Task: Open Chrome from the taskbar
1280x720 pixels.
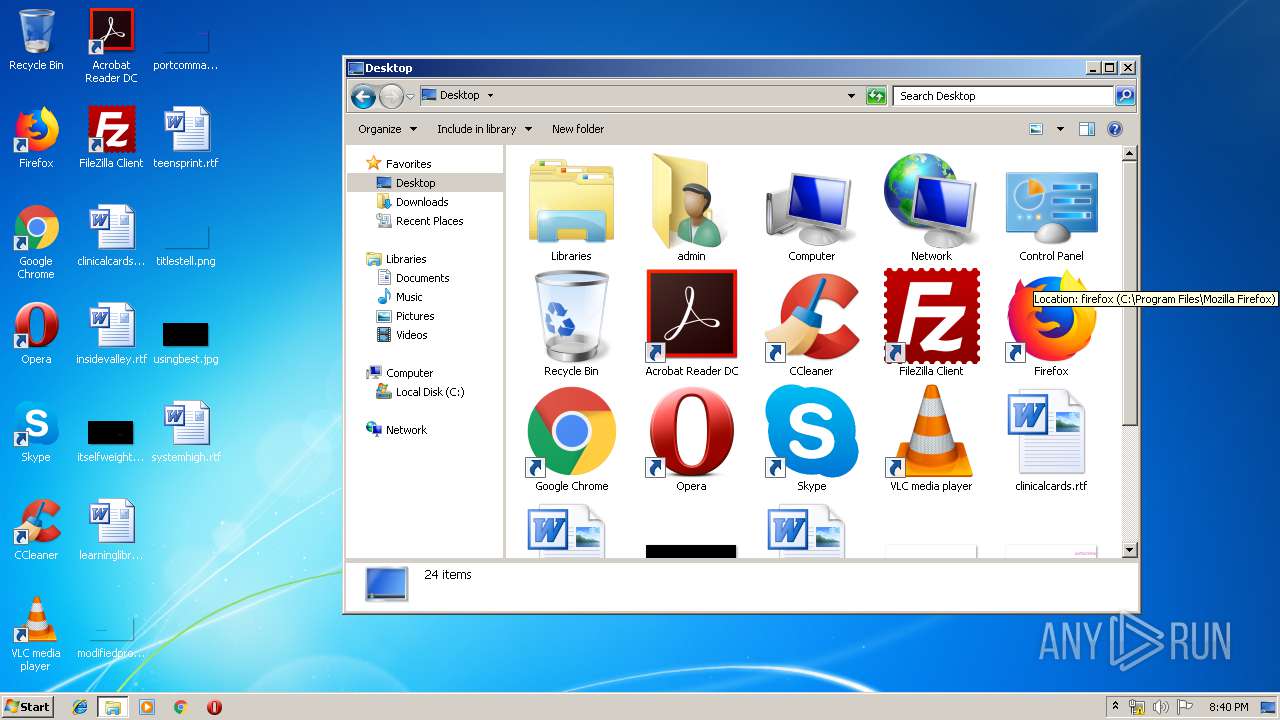Action: pos(181,707)
